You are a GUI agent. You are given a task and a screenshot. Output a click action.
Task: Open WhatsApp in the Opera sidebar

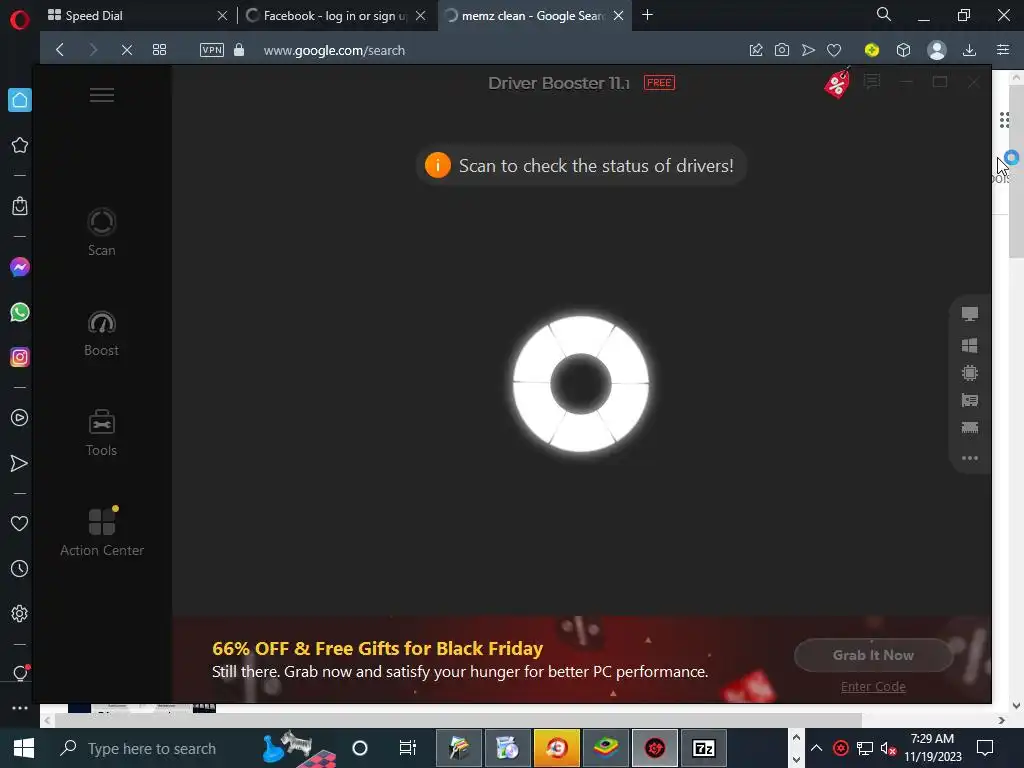coord(20,312)
